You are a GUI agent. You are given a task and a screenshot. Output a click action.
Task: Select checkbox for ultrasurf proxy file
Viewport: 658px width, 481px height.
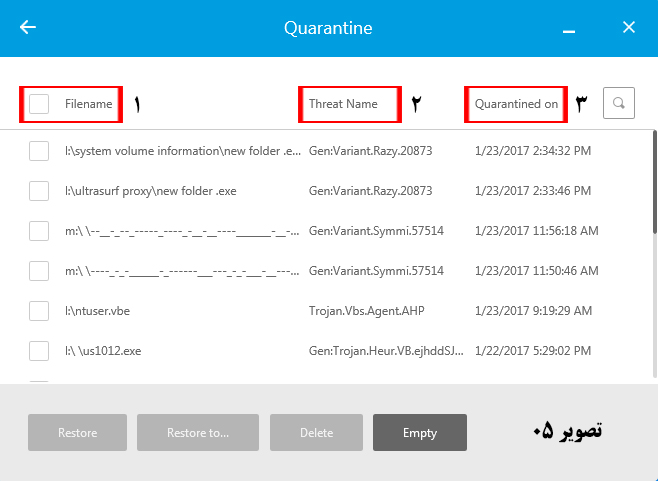(39, 191)
